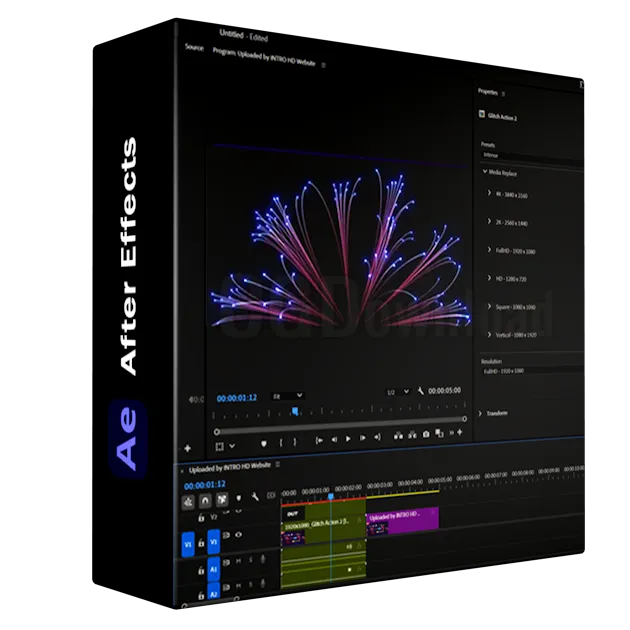Toggle lock on V1 track
630x630 pixels.
pyautogui.click(x=201, y=543)
